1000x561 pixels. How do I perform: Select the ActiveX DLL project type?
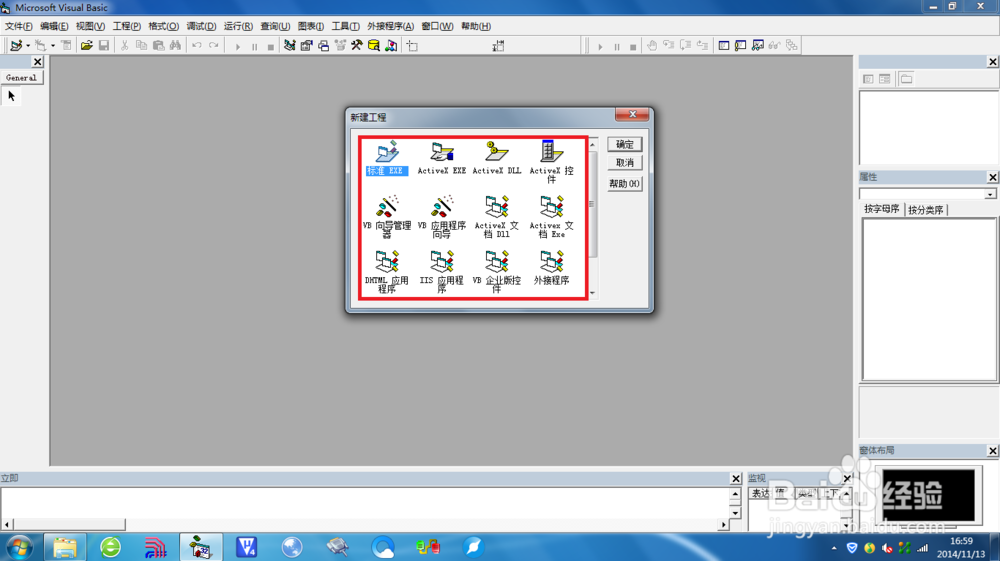coord(496,158)
